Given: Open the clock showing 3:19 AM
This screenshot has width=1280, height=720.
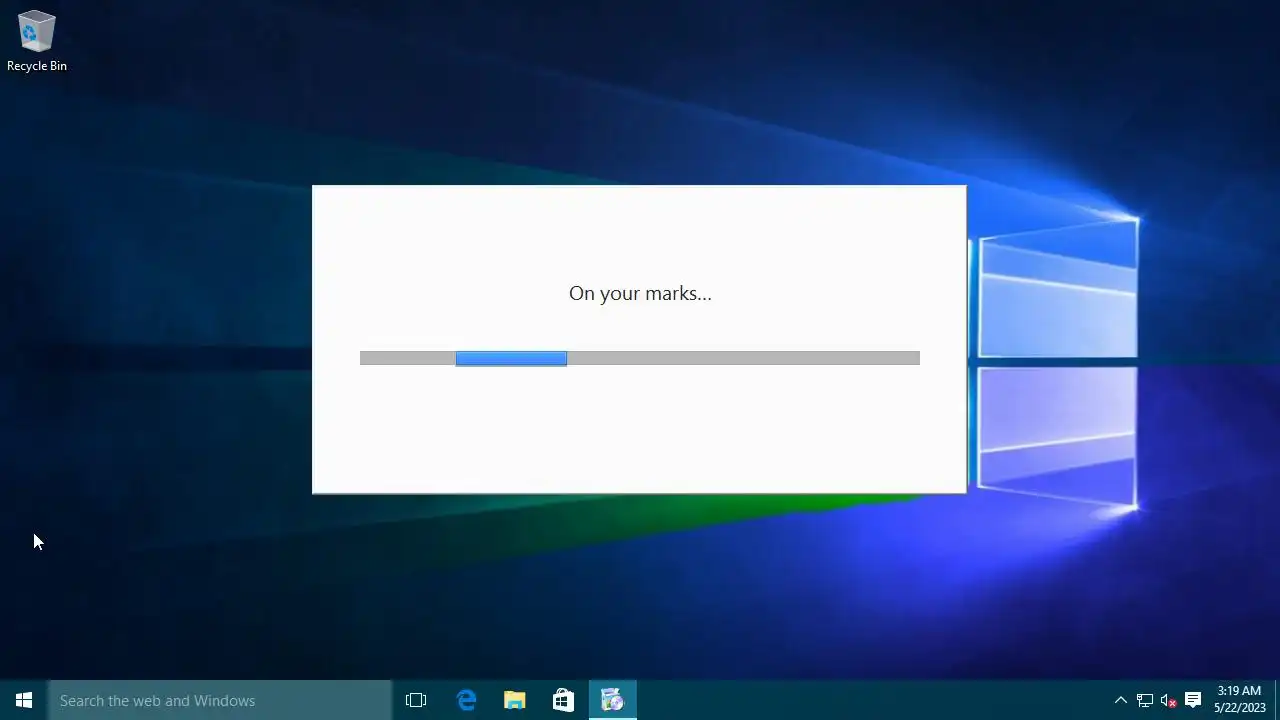Looking at the screenshot, I should click(1239, 699).
